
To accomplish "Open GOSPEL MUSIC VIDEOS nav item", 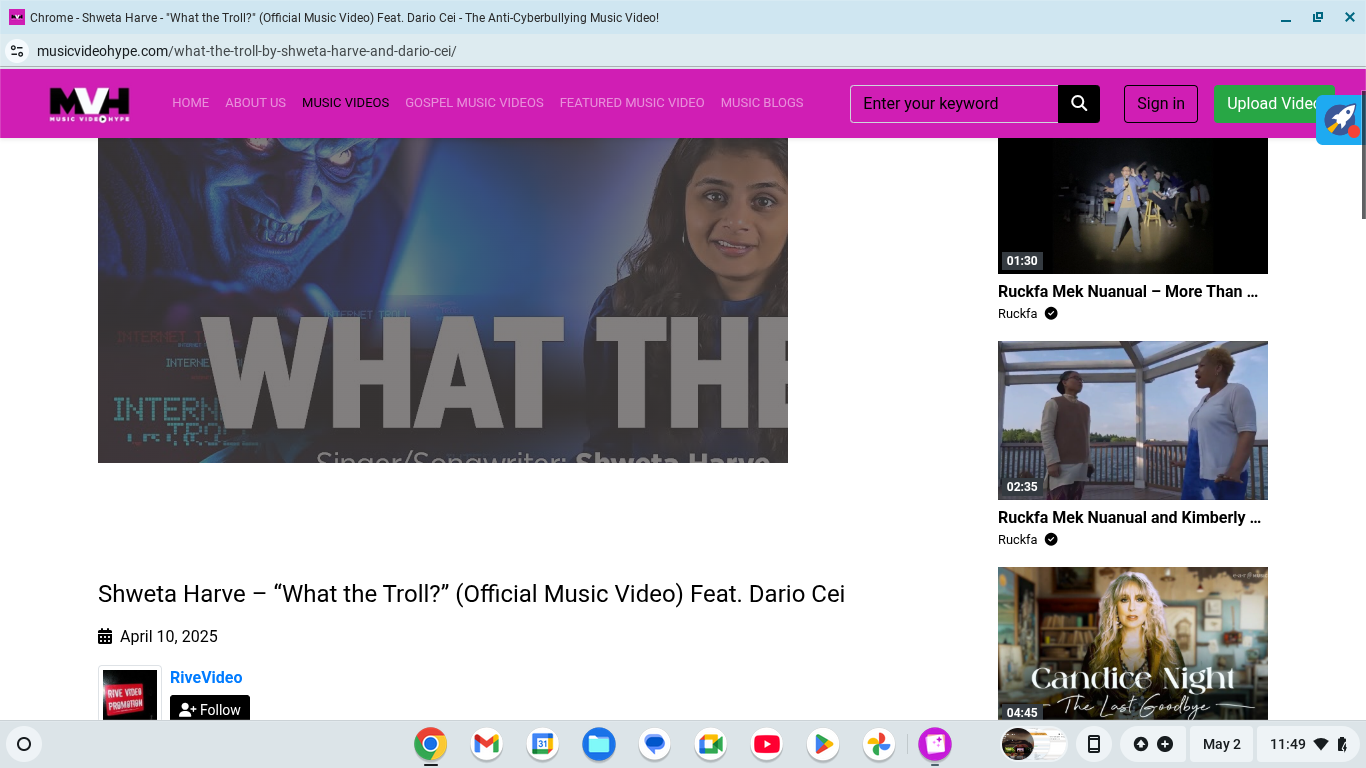I will [474, 103].
